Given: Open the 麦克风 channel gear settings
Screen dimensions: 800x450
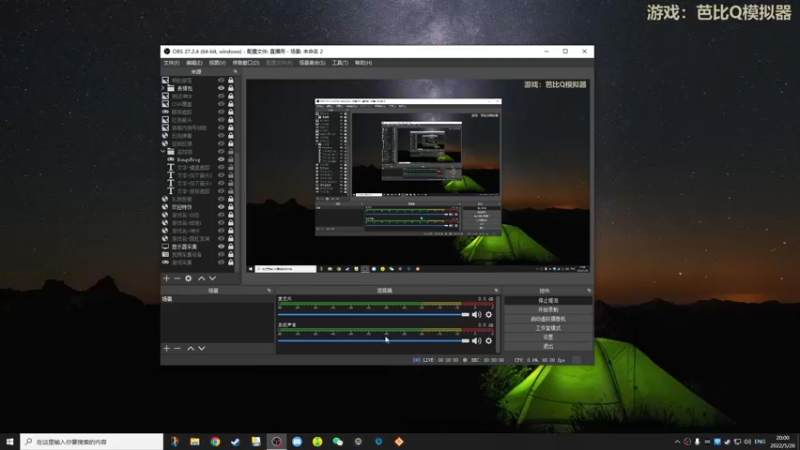Looking at the screenshot, I should point(489,314).
